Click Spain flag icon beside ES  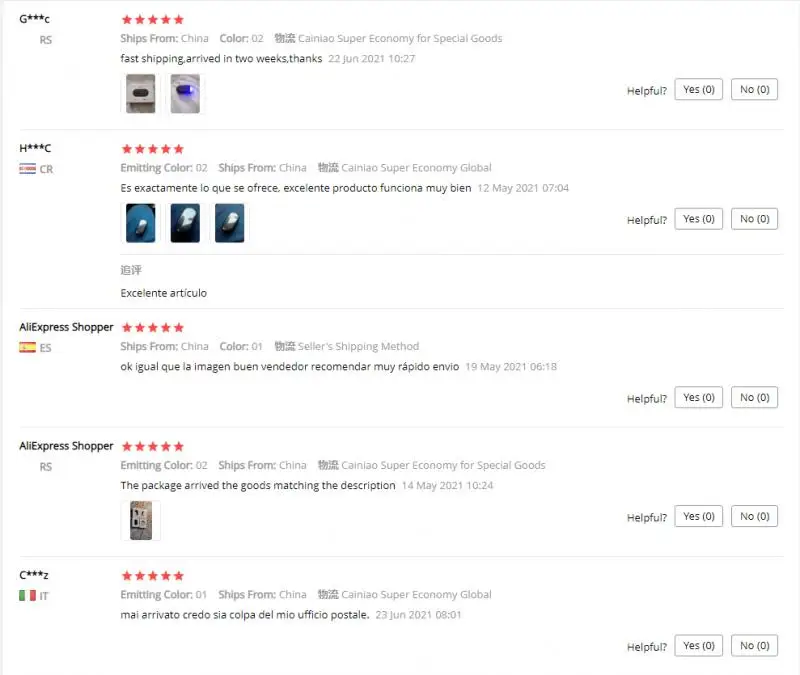click(x=28, y=347)
